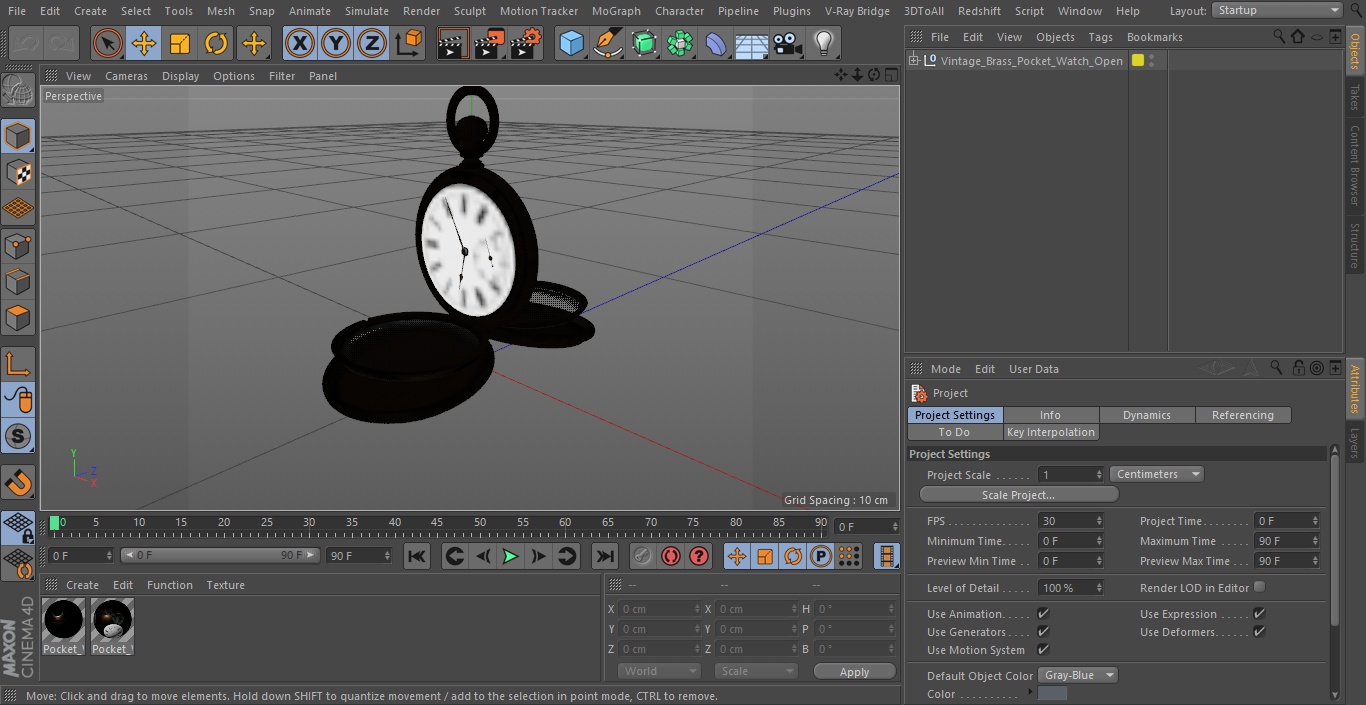1366x705 pixels.
Task: Activate the Scale tool
Action: [180, 43]
